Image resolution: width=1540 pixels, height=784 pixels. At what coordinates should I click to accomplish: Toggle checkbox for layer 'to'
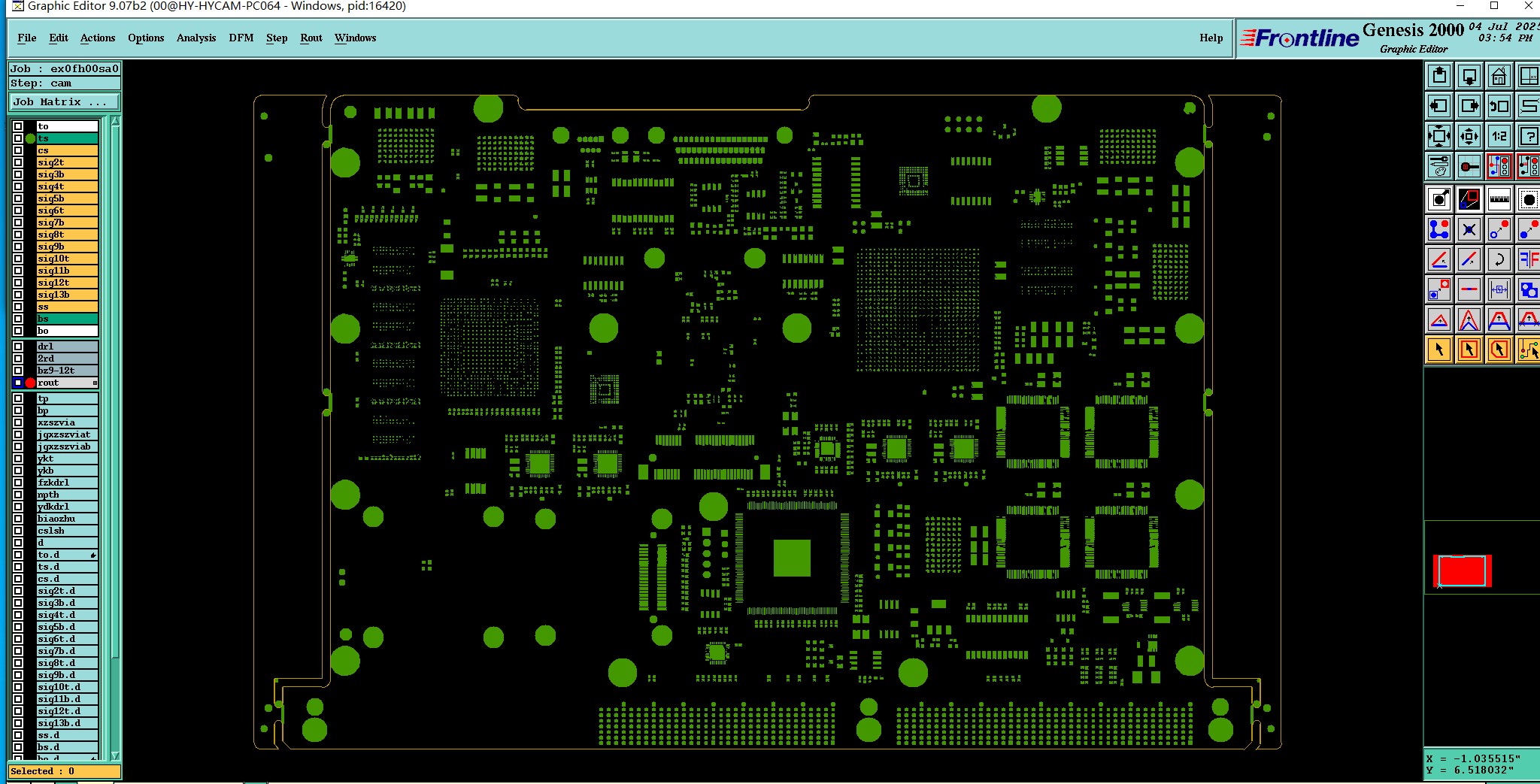(18, 126)
